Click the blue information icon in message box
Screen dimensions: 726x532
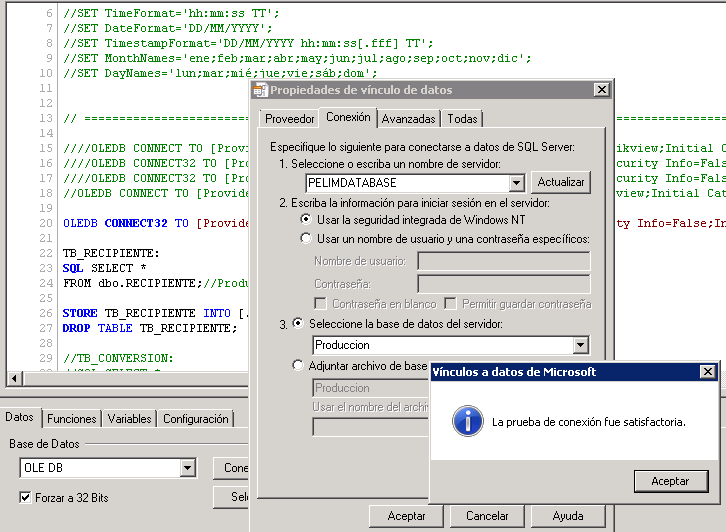click(468, 421)
